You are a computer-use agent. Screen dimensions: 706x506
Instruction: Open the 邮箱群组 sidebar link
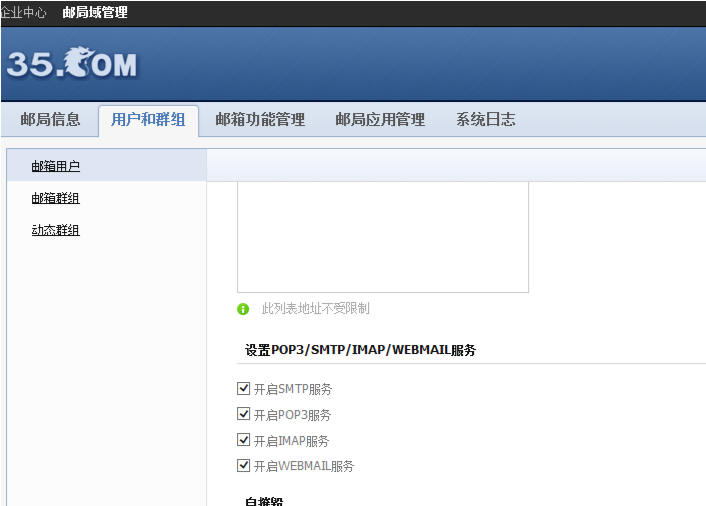56,198
